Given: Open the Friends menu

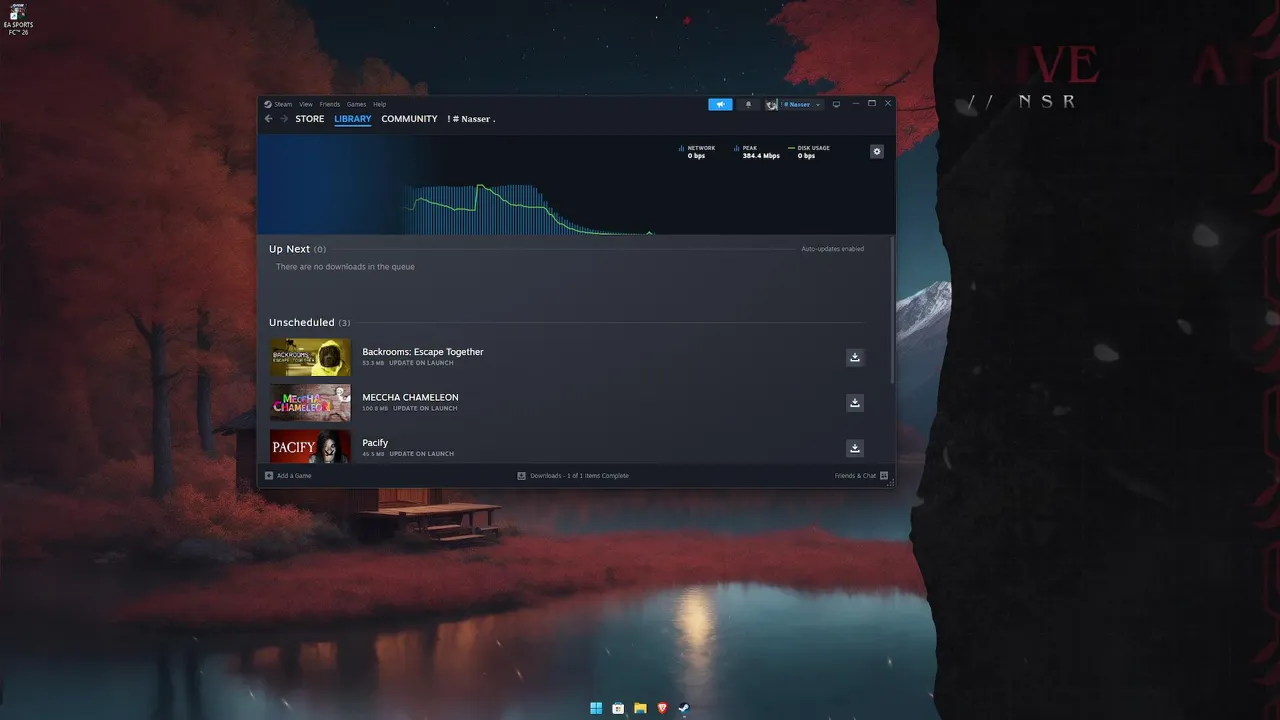Looking at the screenshot, I should [330, 104].
